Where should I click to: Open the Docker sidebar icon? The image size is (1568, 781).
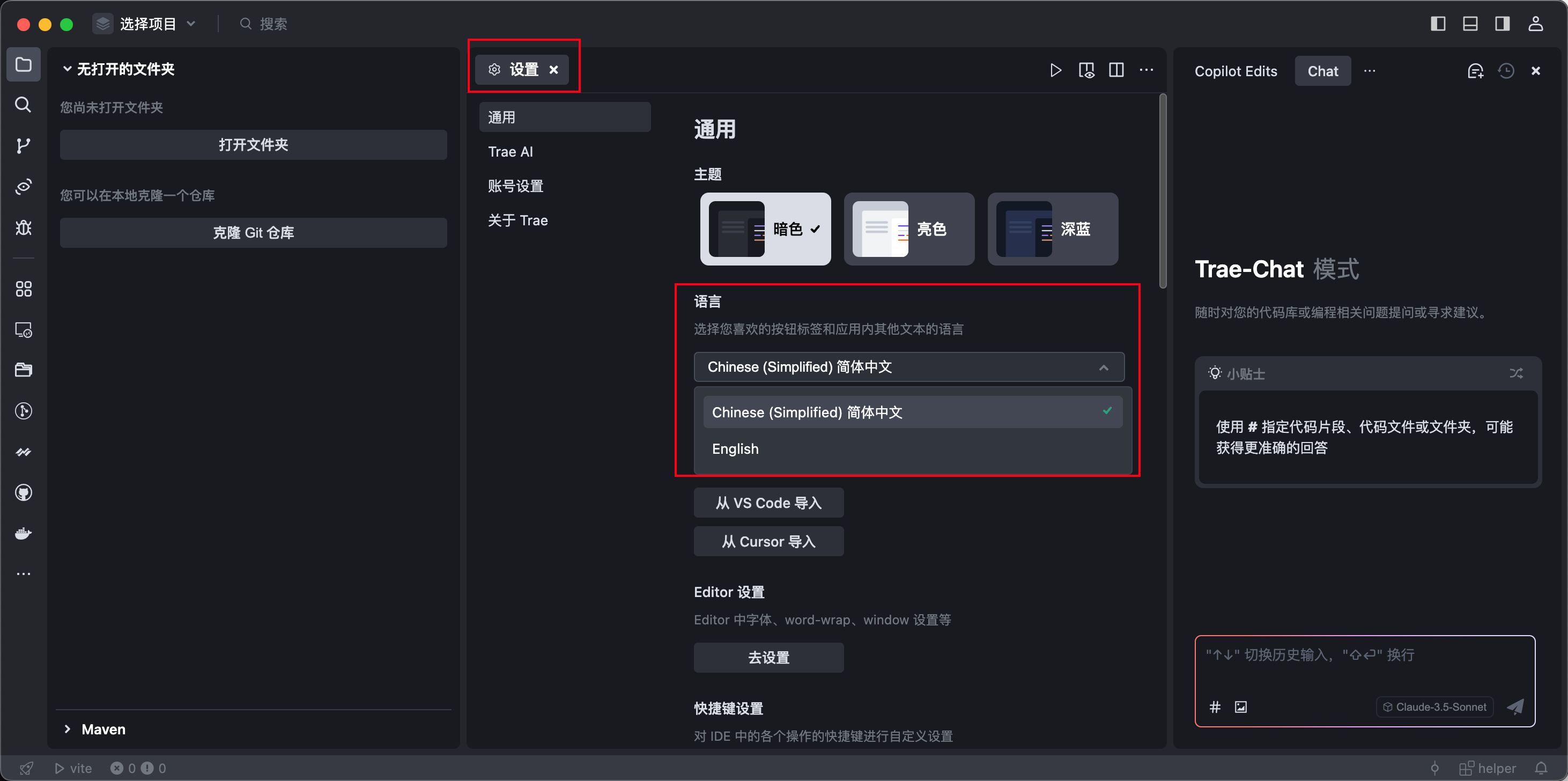[x=23, y=533]
